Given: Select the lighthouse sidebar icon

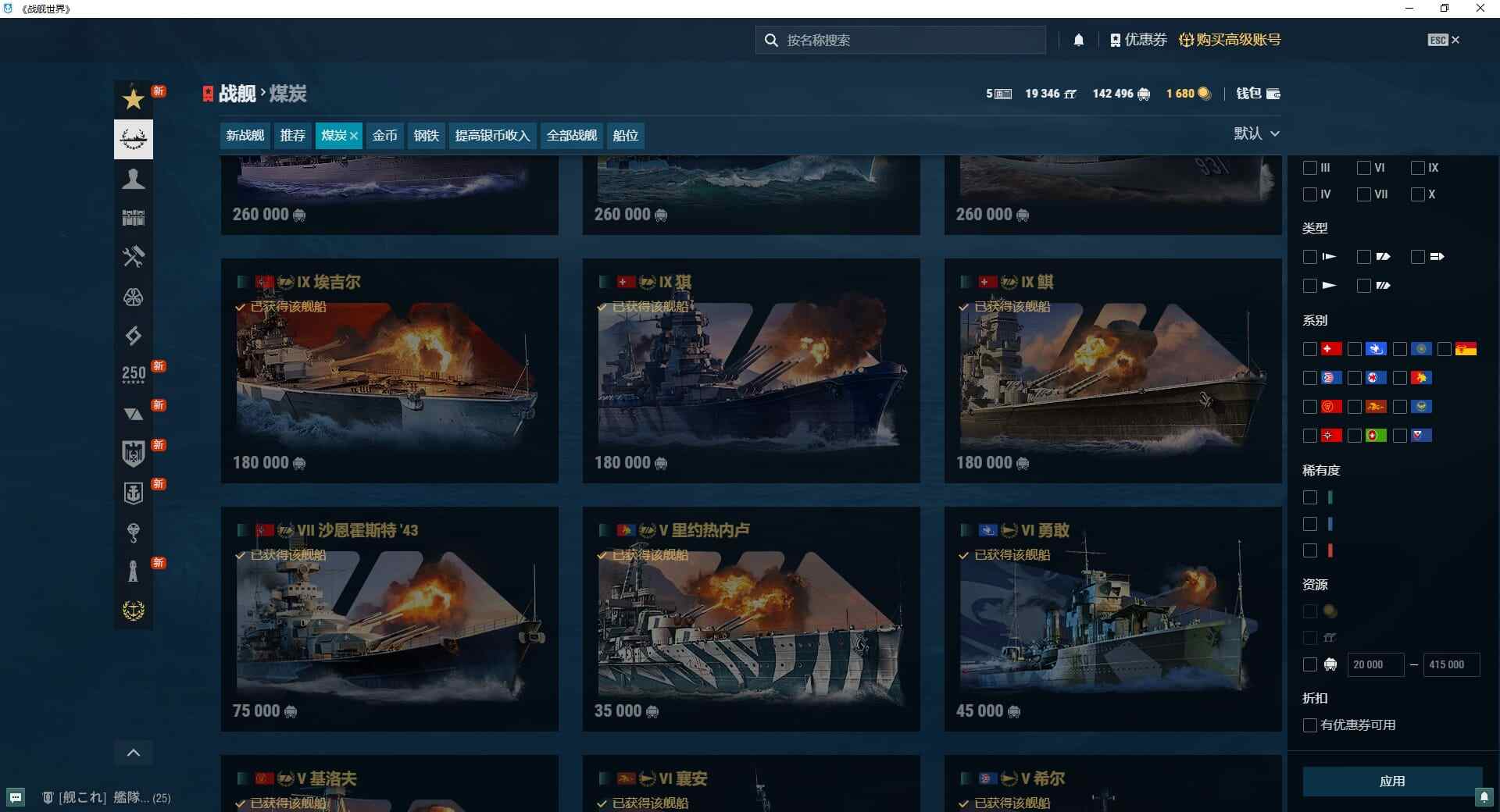Looking at the screenshot, I should (133, 572).
